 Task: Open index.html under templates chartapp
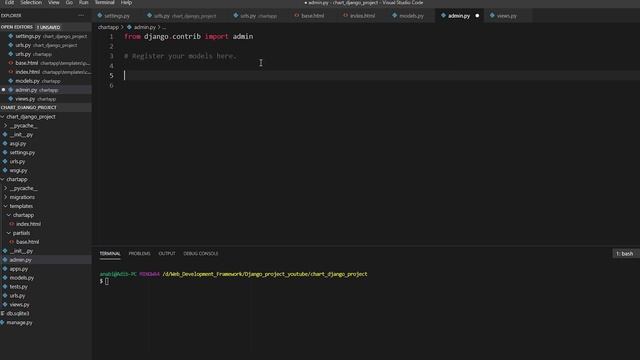tap(28, 224)
